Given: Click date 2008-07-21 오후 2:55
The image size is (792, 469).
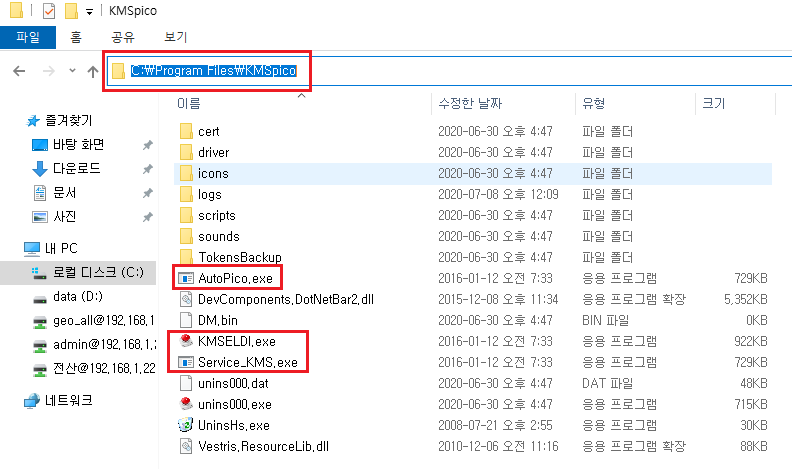Looking at the screenshot, I should click(x=495, y=425).
